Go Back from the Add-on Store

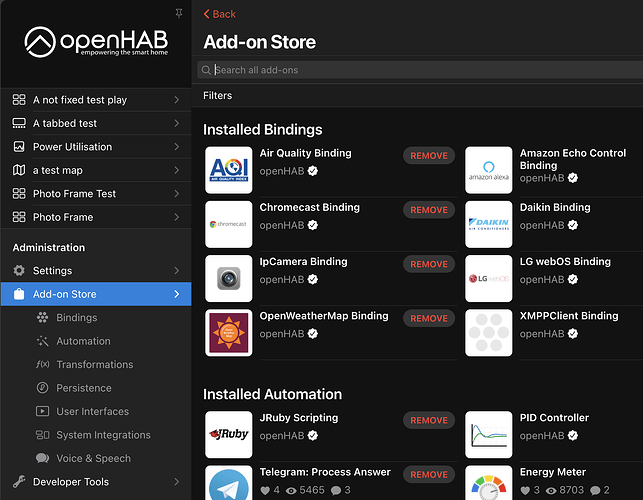(x=219, y=14)
